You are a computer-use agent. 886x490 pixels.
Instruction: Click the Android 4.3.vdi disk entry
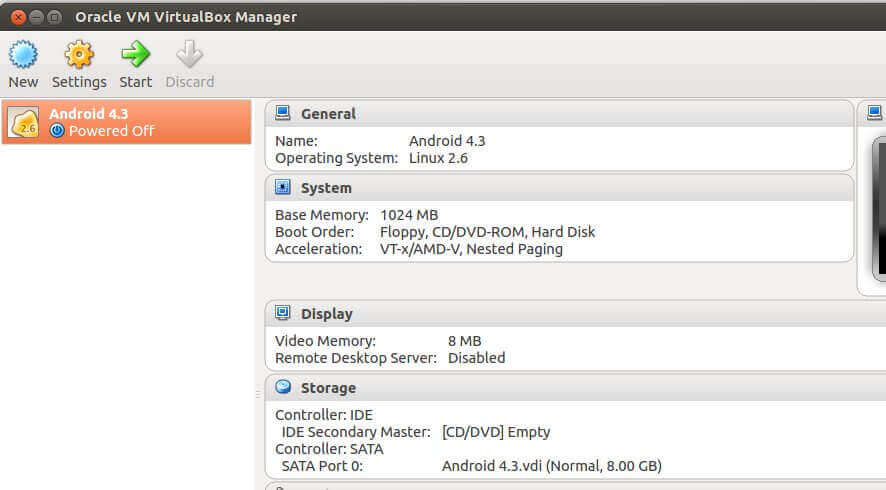(x=551, y=466)
